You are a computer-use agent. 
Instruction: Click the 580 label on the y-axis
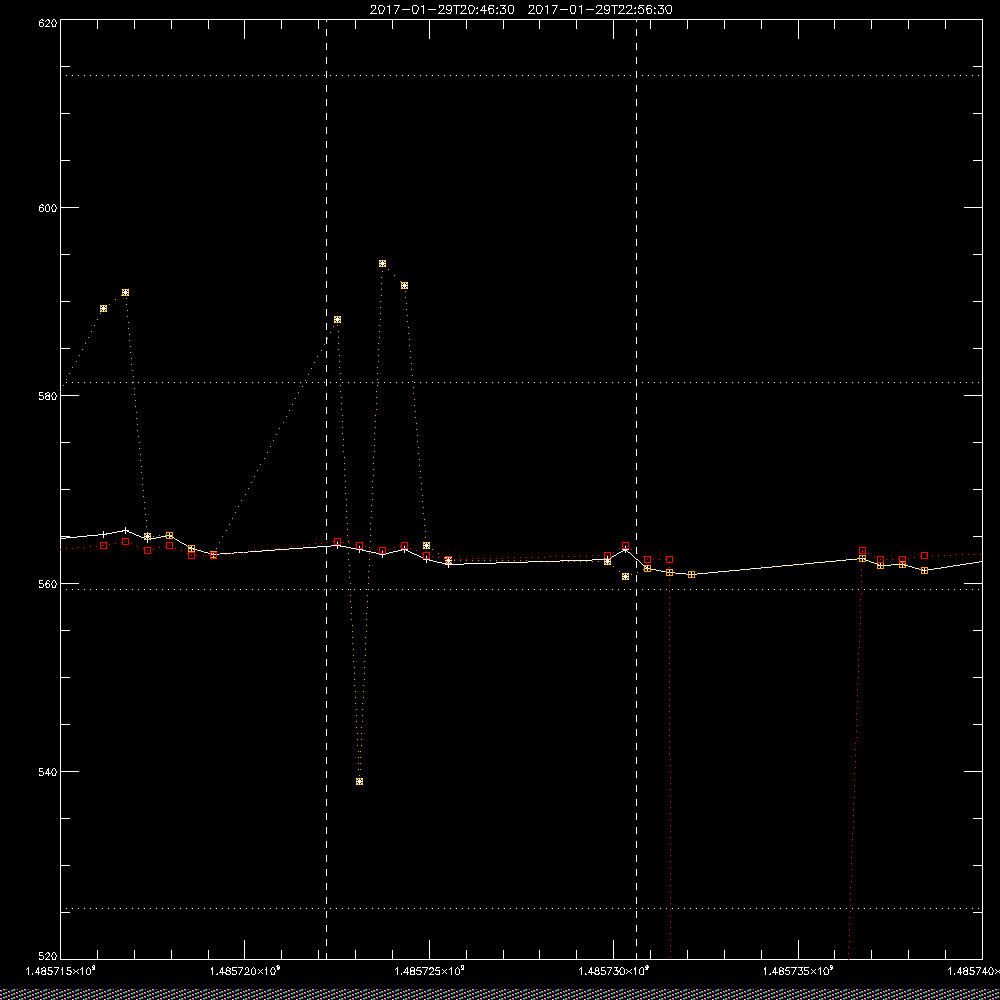pos(48,395)
